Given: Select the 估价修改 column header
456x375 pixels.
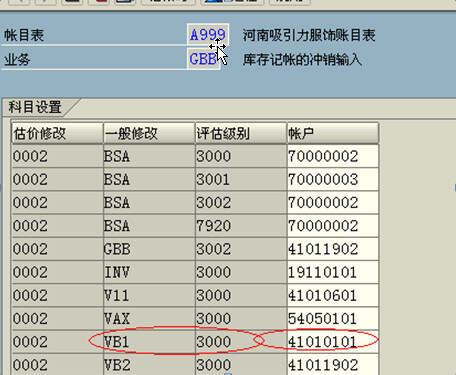Looking at the screenshot, I should [57, 133].
